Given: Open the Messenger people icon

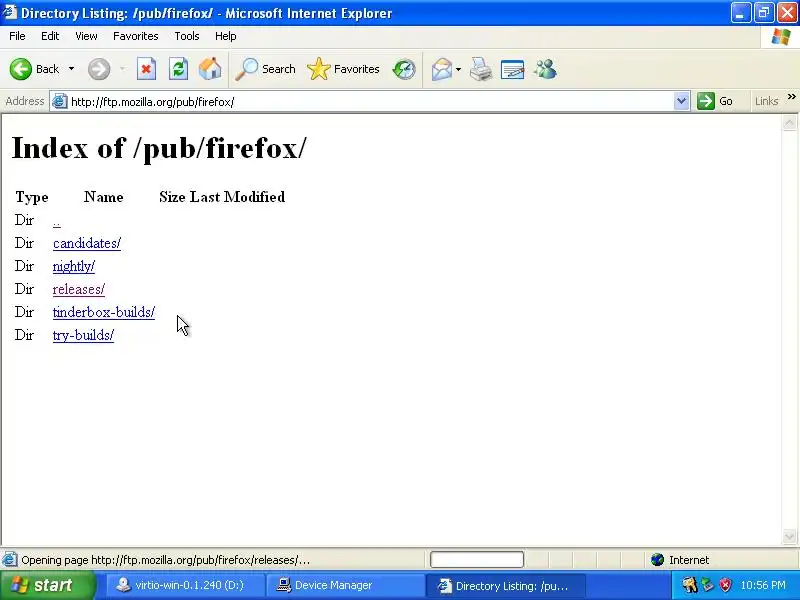Looking at the screenshot, I should tap(545, 69).
